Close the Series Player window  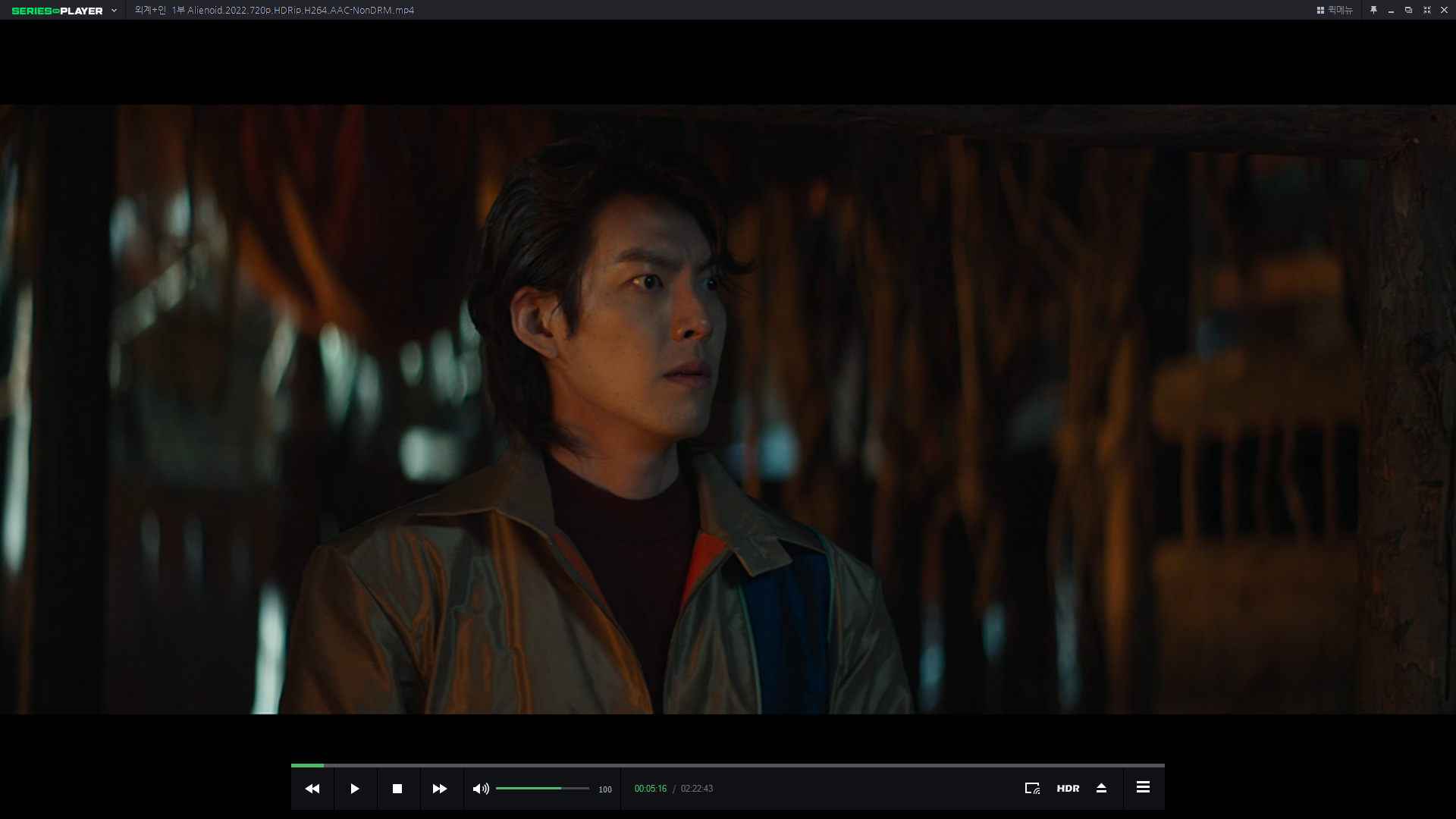[x=1444, y=10]
